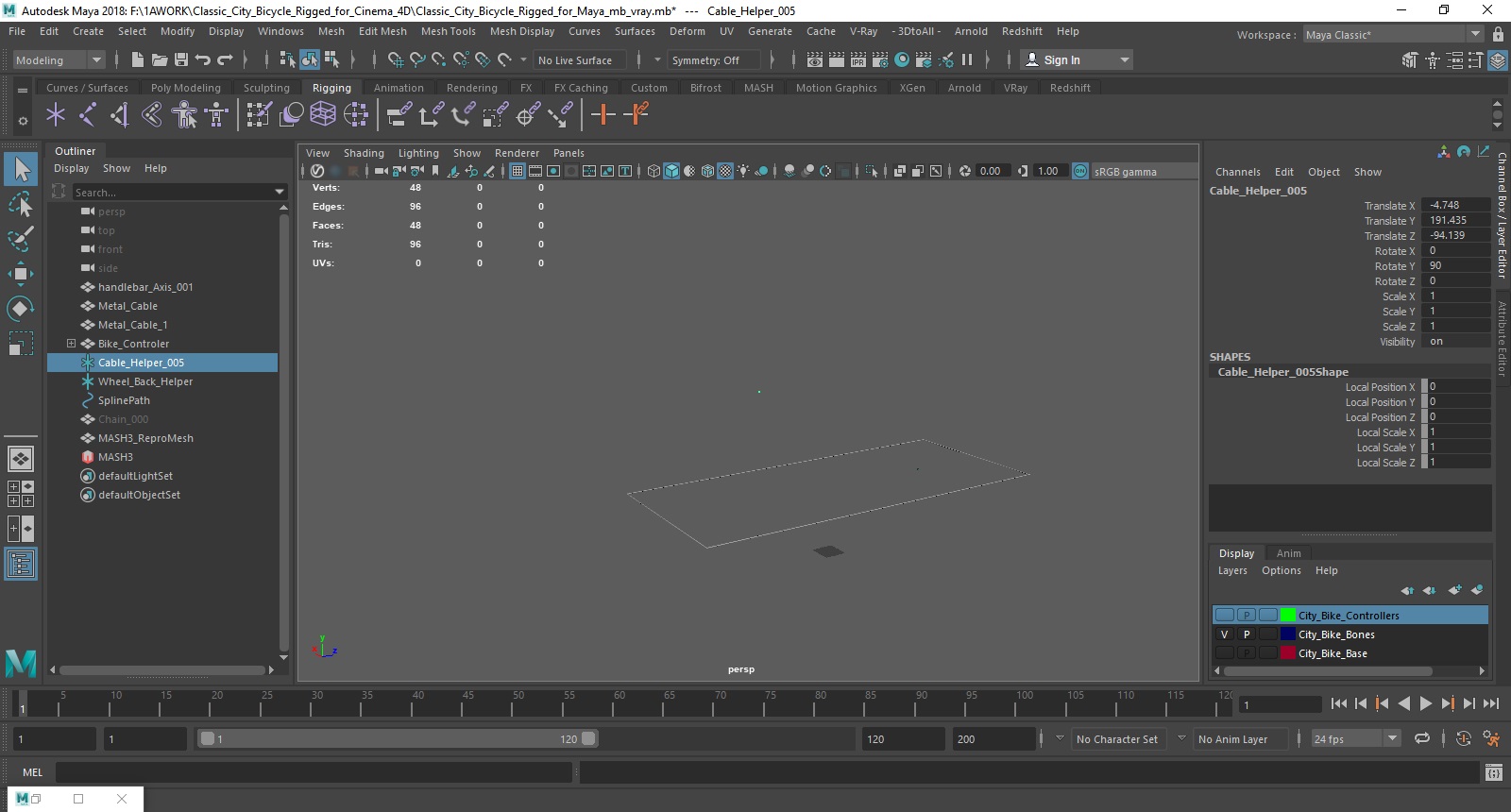
Task: Select the arrow Select tool in toolbox
Action: tap(21, 170)
